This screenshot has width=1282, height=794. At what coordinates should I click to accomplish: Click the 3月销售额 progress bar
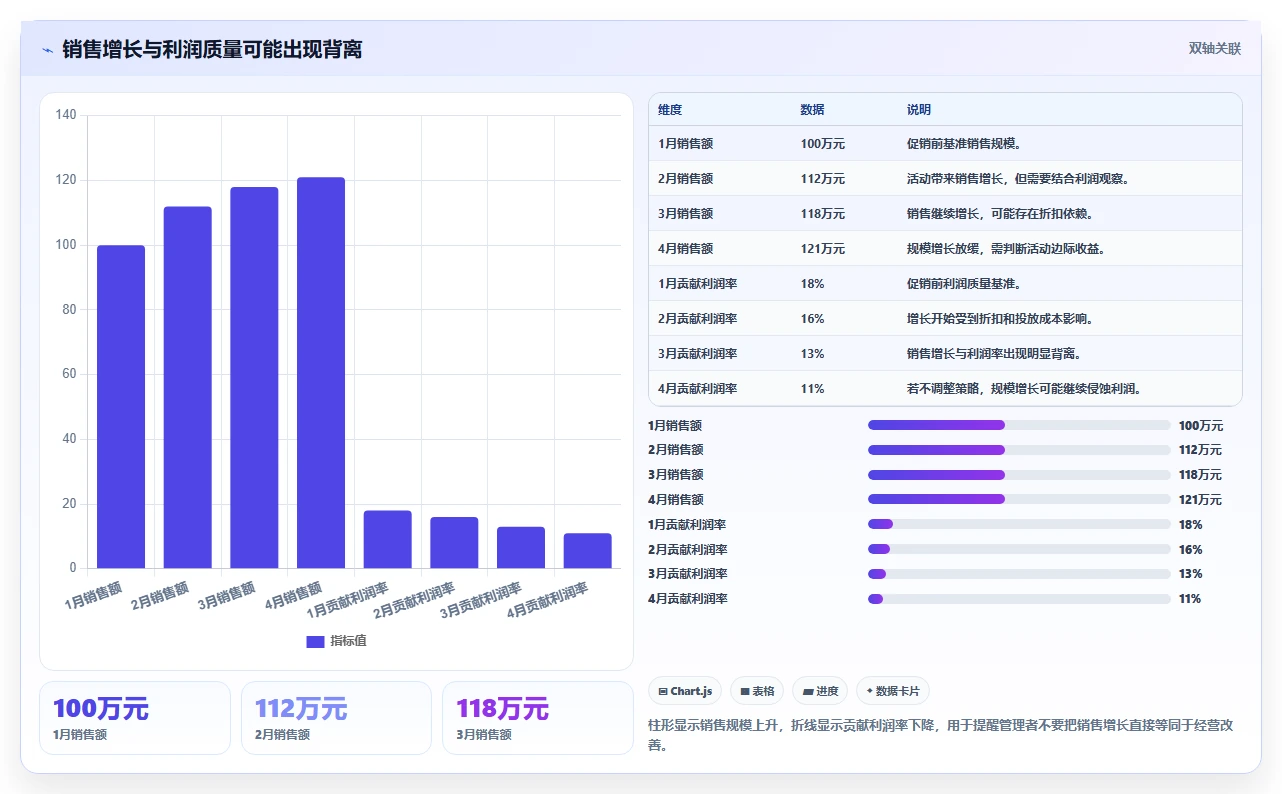(x=1019, y=475)
